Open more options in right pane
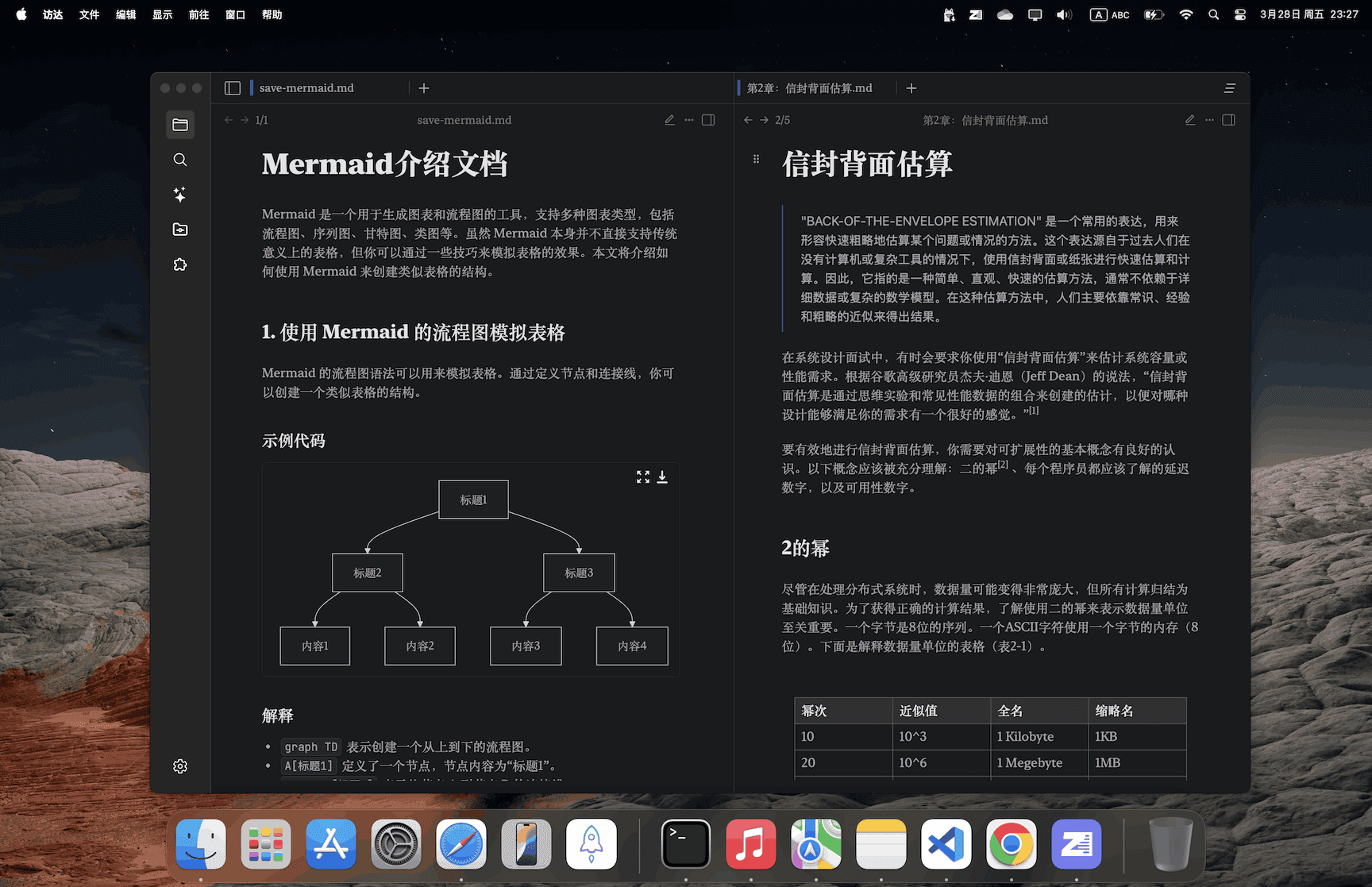 [x=1209, y=120]
